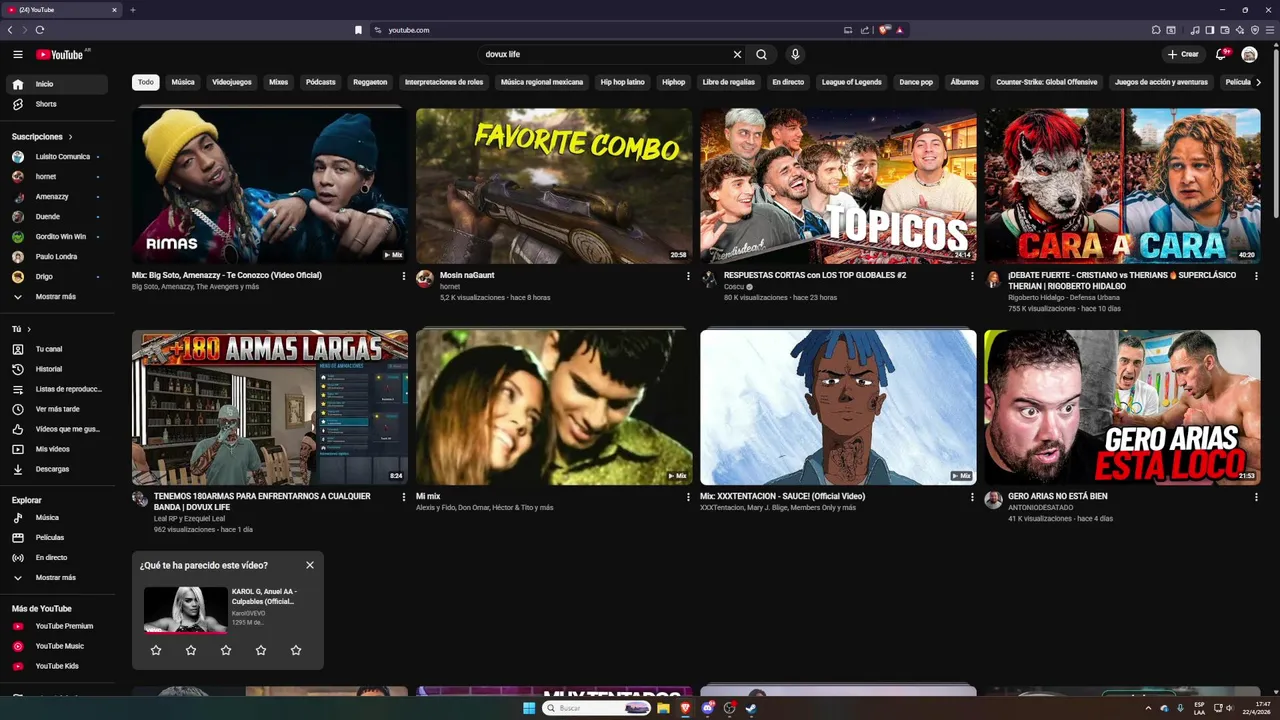Open Windows Start menu
Screen dimensions: 1280x720
tap(529, 709)
